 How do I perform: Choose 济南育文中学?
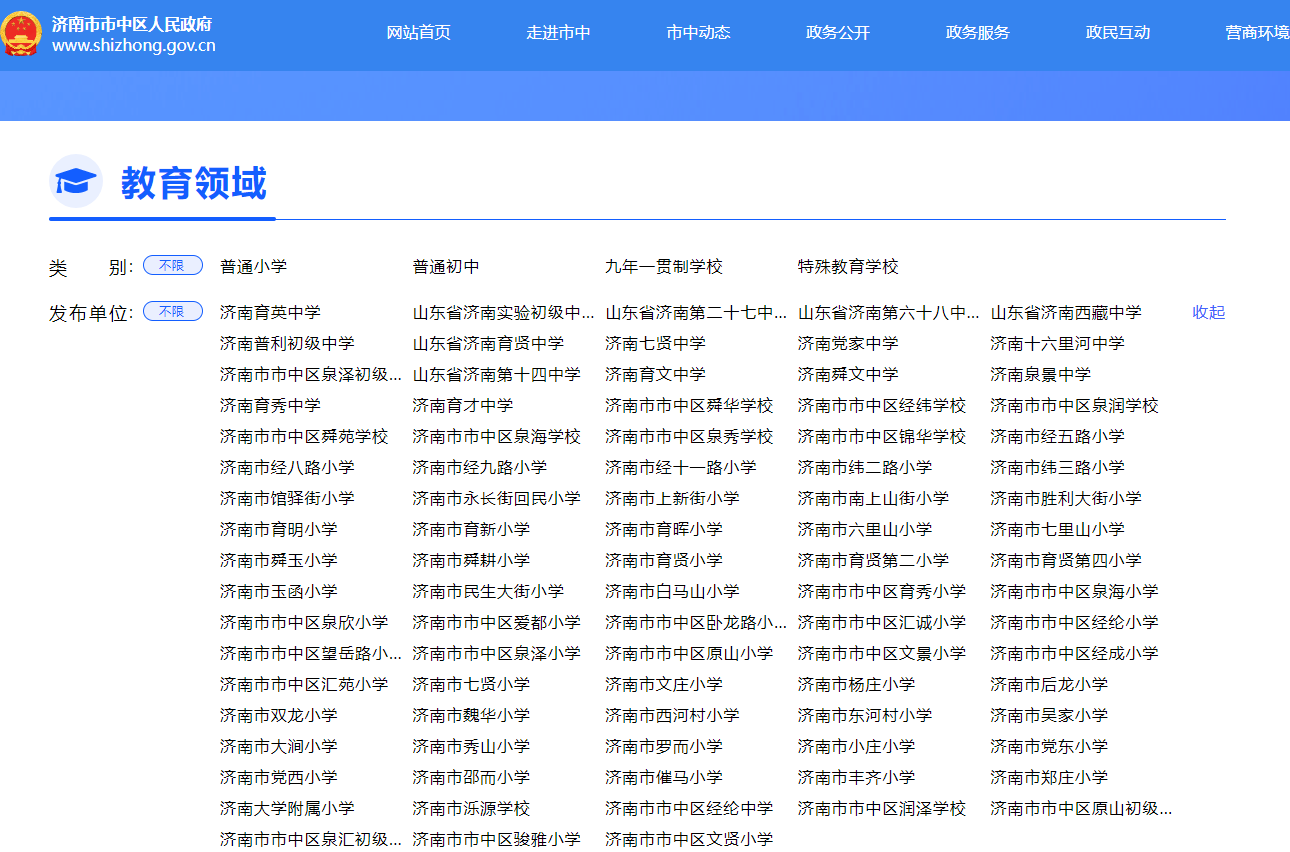pos(655,374)
